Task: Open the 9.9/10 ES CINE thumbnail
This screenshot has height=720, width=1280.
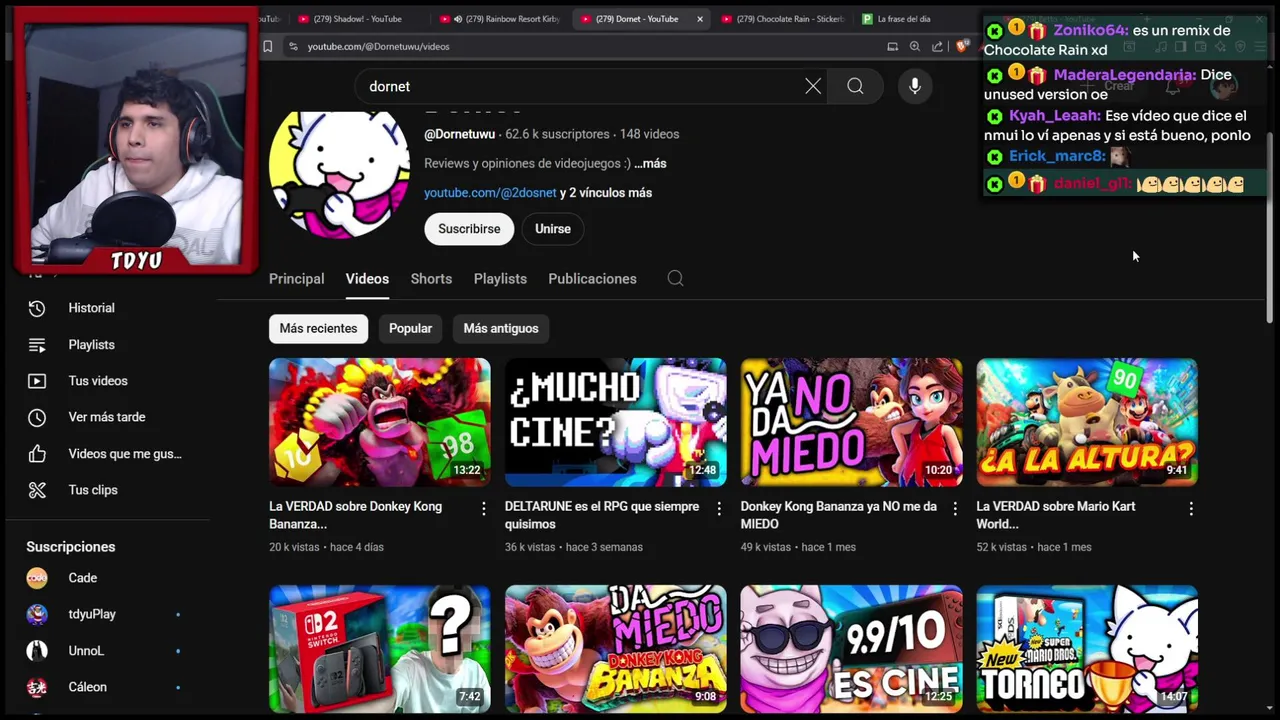Action: [852, 649]
